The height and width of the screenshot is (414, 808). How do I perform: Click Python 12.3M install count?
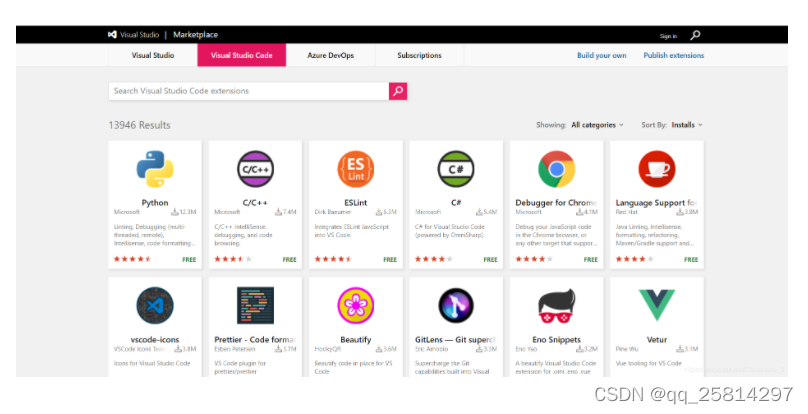[x=184, y=212]
